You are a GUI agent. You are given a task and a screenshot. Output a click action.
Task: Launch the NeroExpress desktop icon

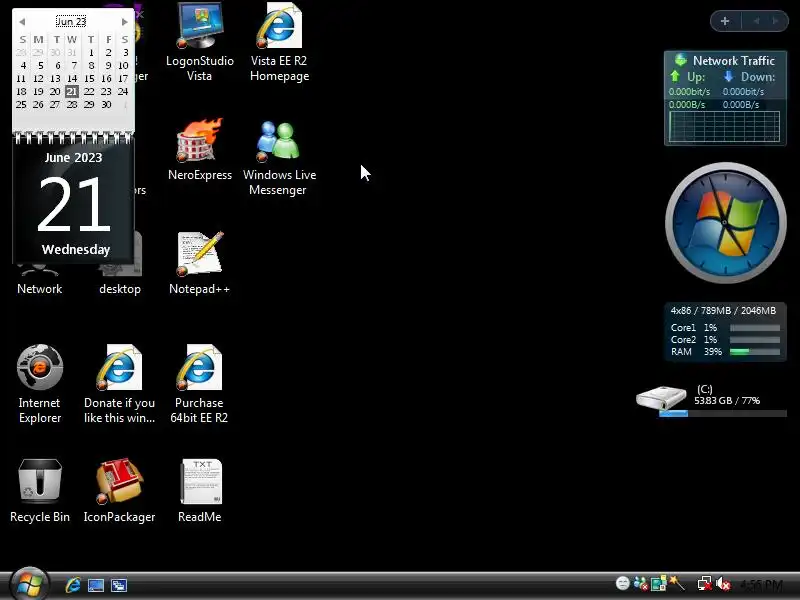pyautogui.click(x=199, y=149)
